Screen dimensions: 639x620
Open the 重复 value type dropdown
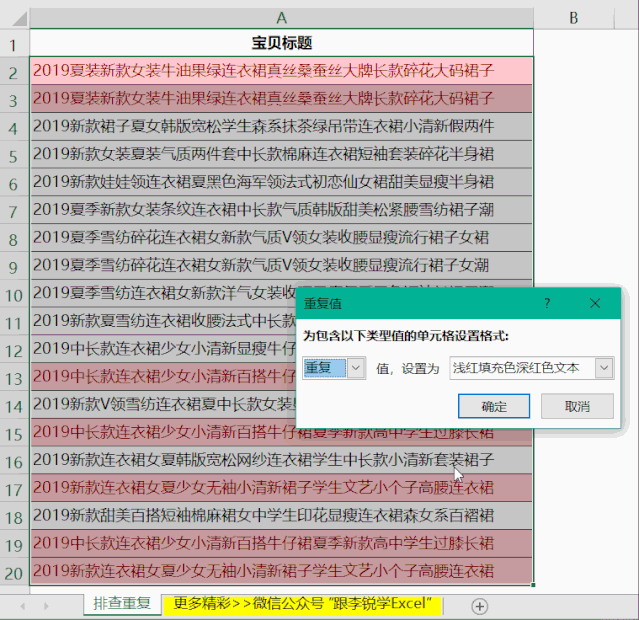pos(356,368)
